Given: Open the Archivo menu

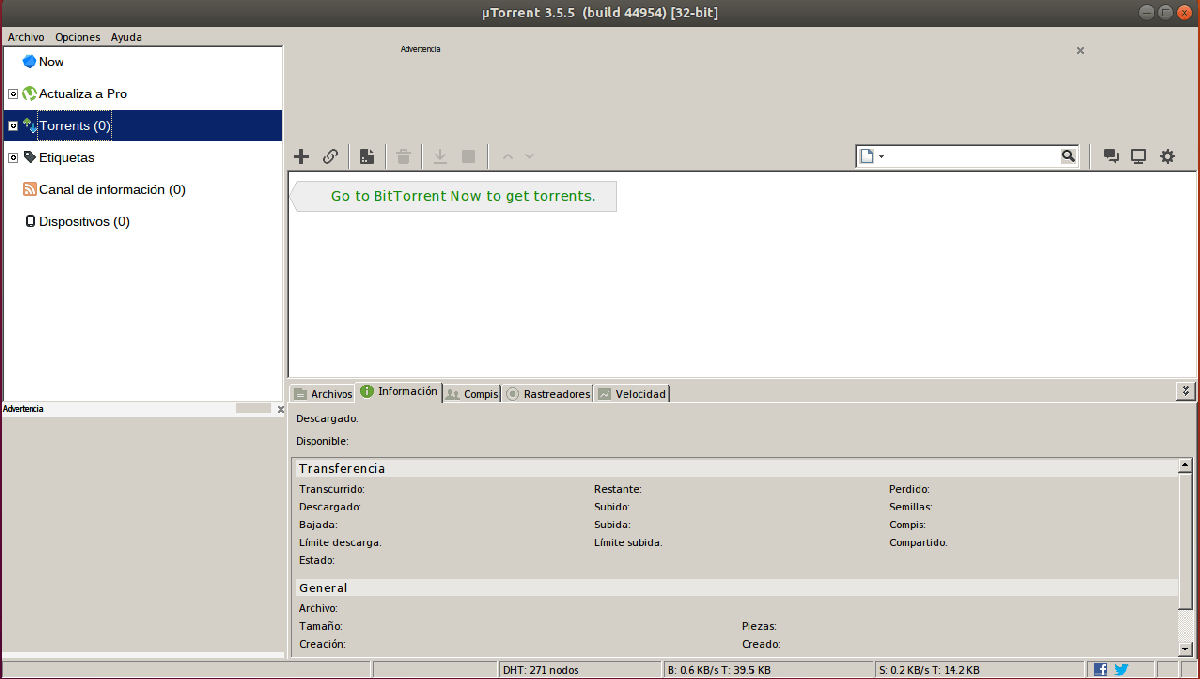Looking at the screenshot, I should (25, 37).
